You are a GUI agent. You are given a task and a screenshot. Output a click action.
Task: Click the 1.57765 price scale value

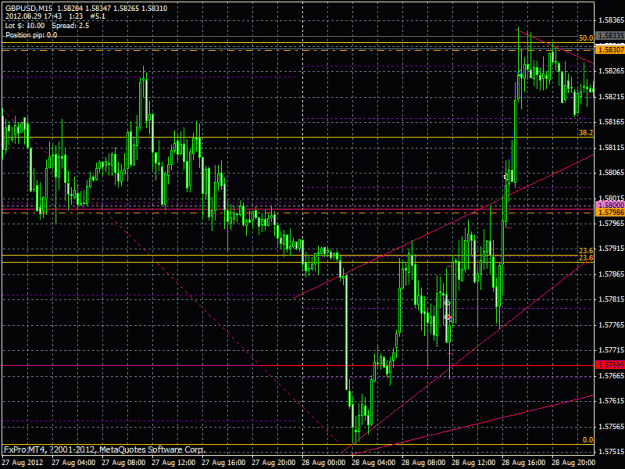point(611,325)
